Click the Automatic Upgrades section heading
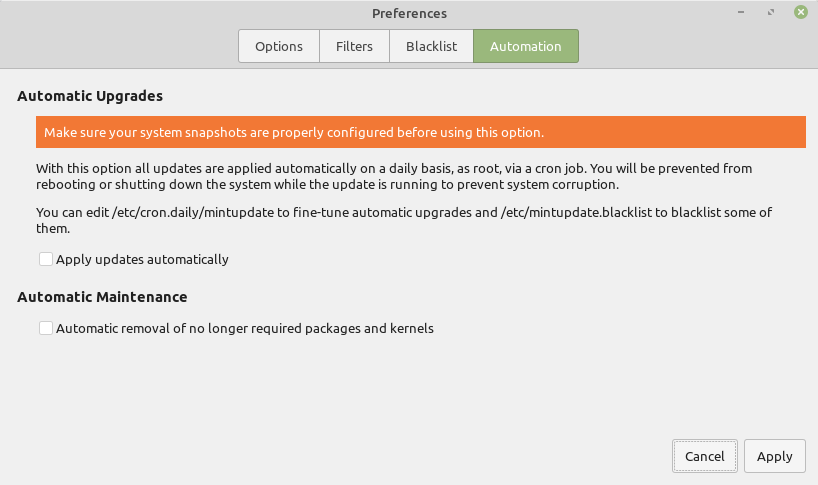 [x=90, y=96]
